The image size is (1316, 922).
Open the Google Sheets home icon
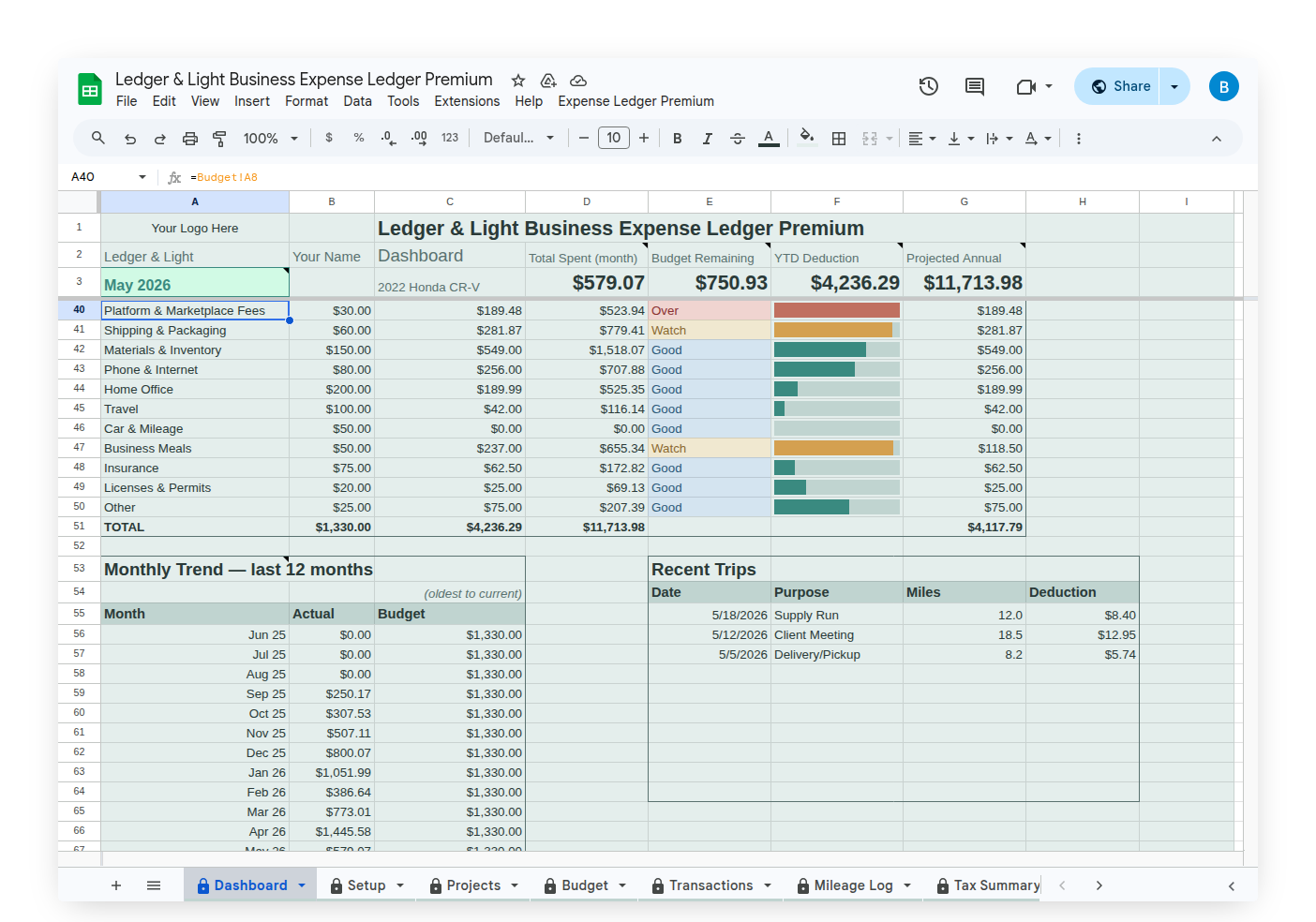pos(90,89)
